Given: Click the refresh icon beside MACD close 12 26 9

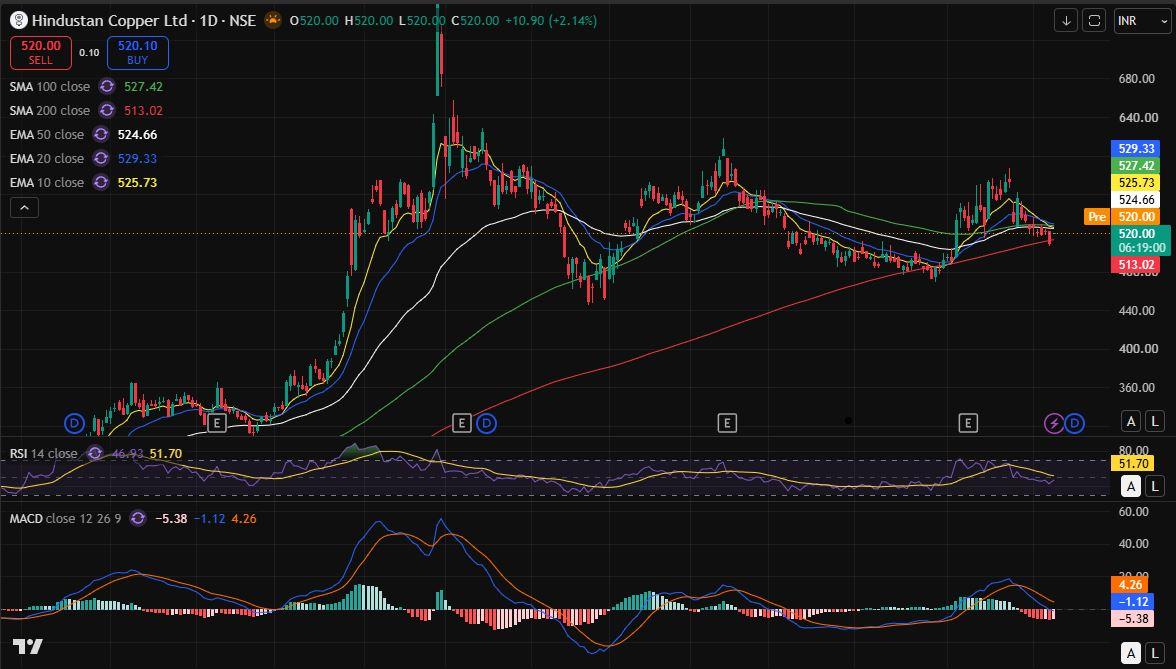Looking at the screenshot, I should point(137,518).
